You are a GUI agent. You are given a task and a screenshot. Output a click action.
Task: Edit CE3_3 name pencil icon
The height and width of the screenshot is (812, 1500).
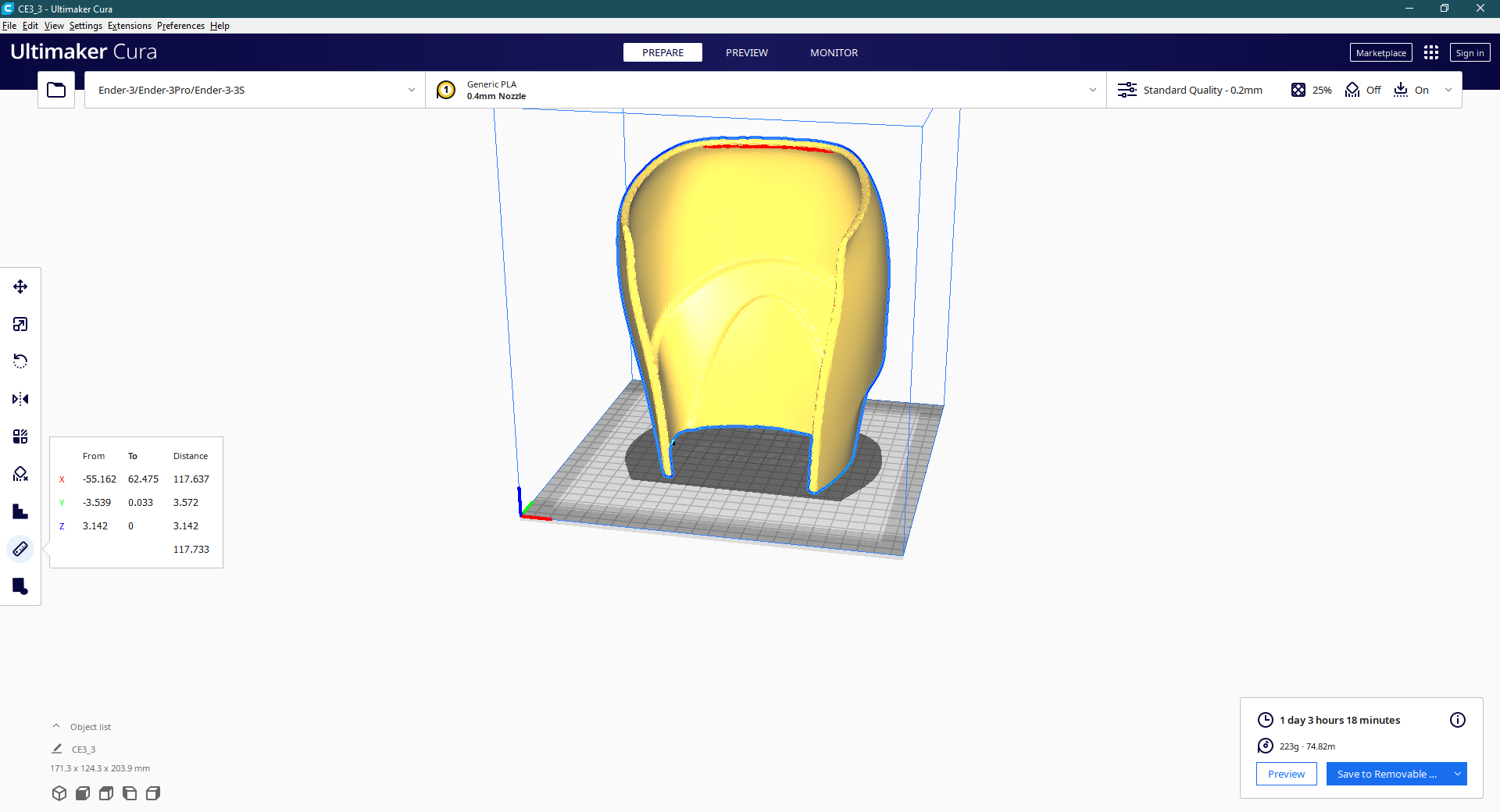coord(57,749)
